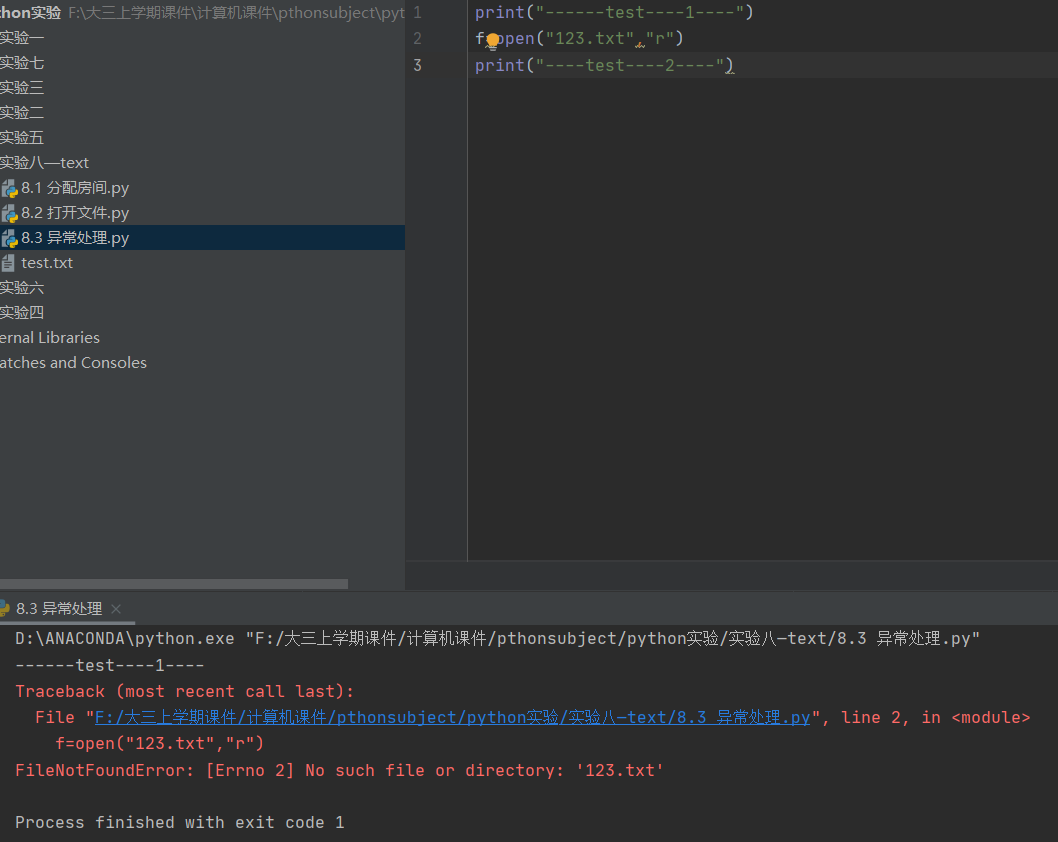Click the project tree horizontal scrollbar
Image resolution: width=1058 pixels, height=842 pixels.
(174, 584)
